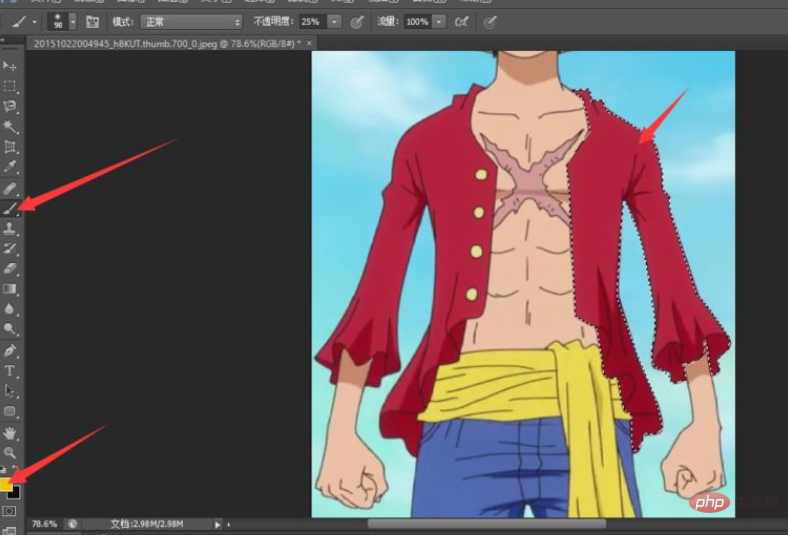Viewport: 788px width, 535px height.
Task: Click the horizontal canvas scrollbar
Action: [486, 524]
